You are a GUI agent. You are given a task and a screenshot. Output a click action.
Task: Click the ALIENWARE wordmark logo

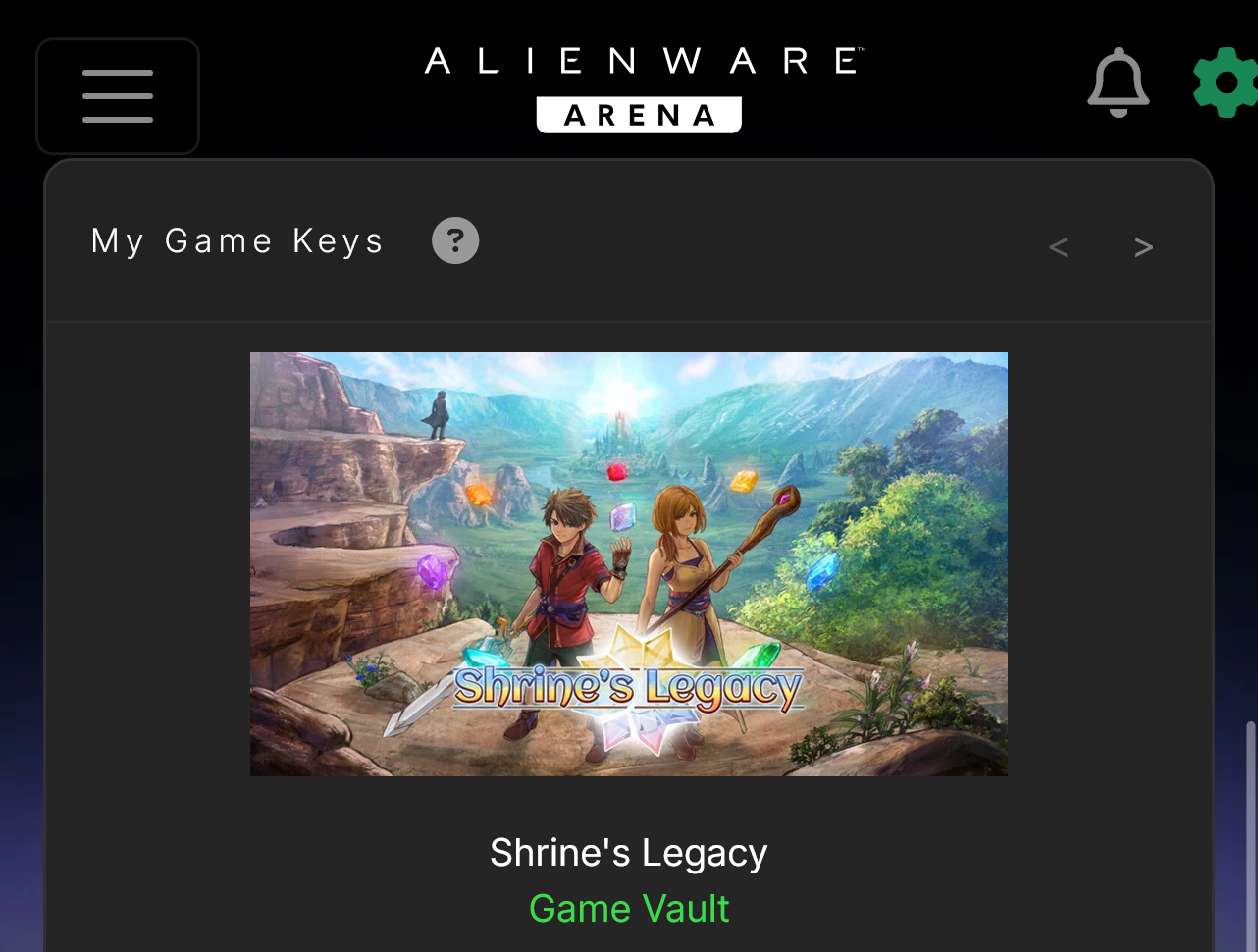[644, 62]
